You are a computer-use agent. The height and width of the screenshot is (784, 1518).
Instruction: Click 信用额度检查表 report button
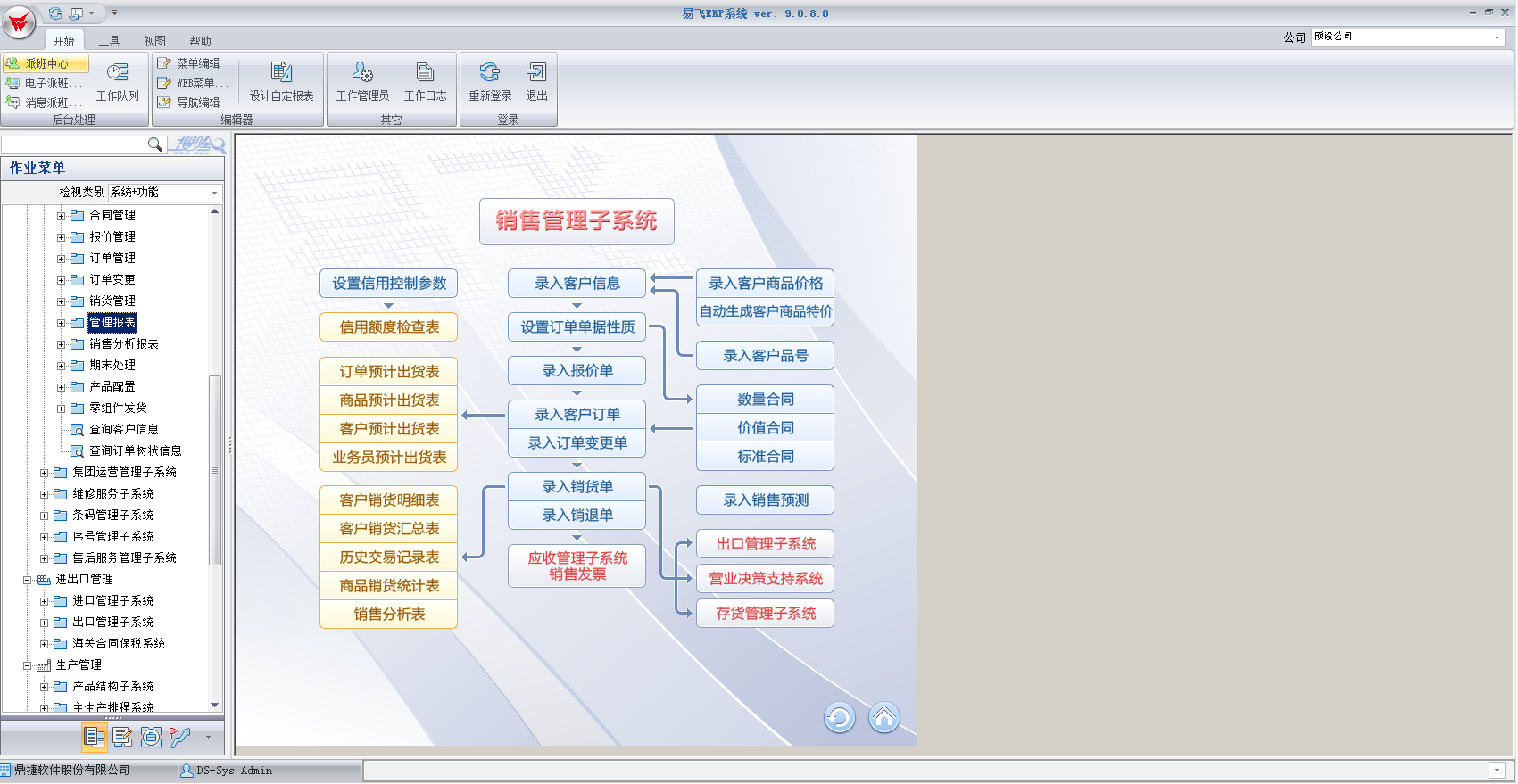(x=389, y=326)
